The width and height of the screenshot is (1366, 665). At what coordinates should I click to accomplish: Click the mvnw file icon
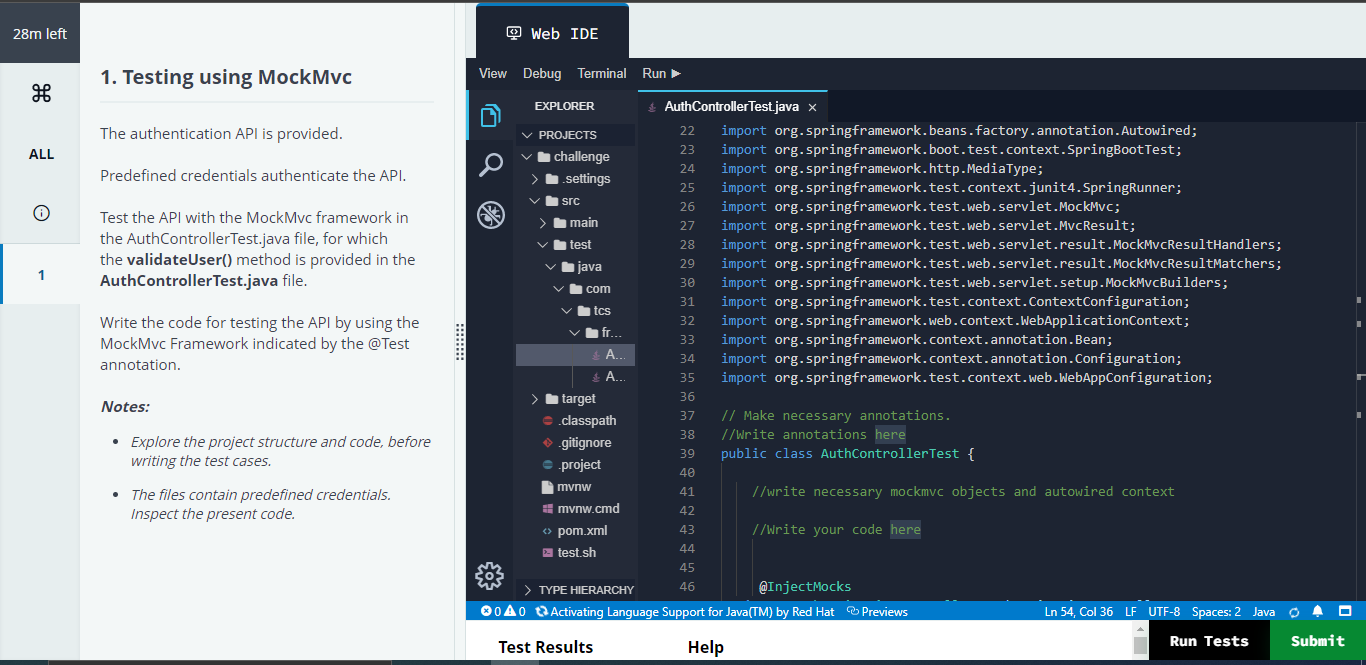tap(547, 487)
